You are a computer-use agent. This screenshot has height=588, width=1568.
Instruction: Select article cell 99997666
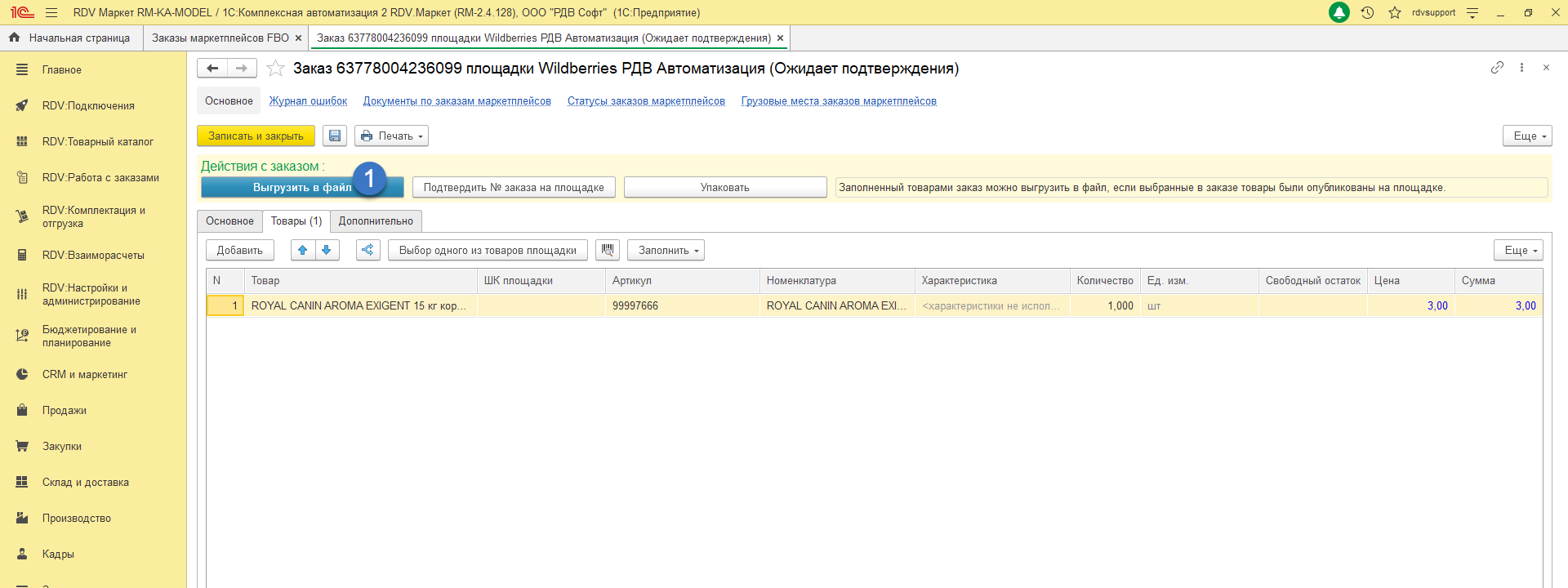(x=683, y=306)
